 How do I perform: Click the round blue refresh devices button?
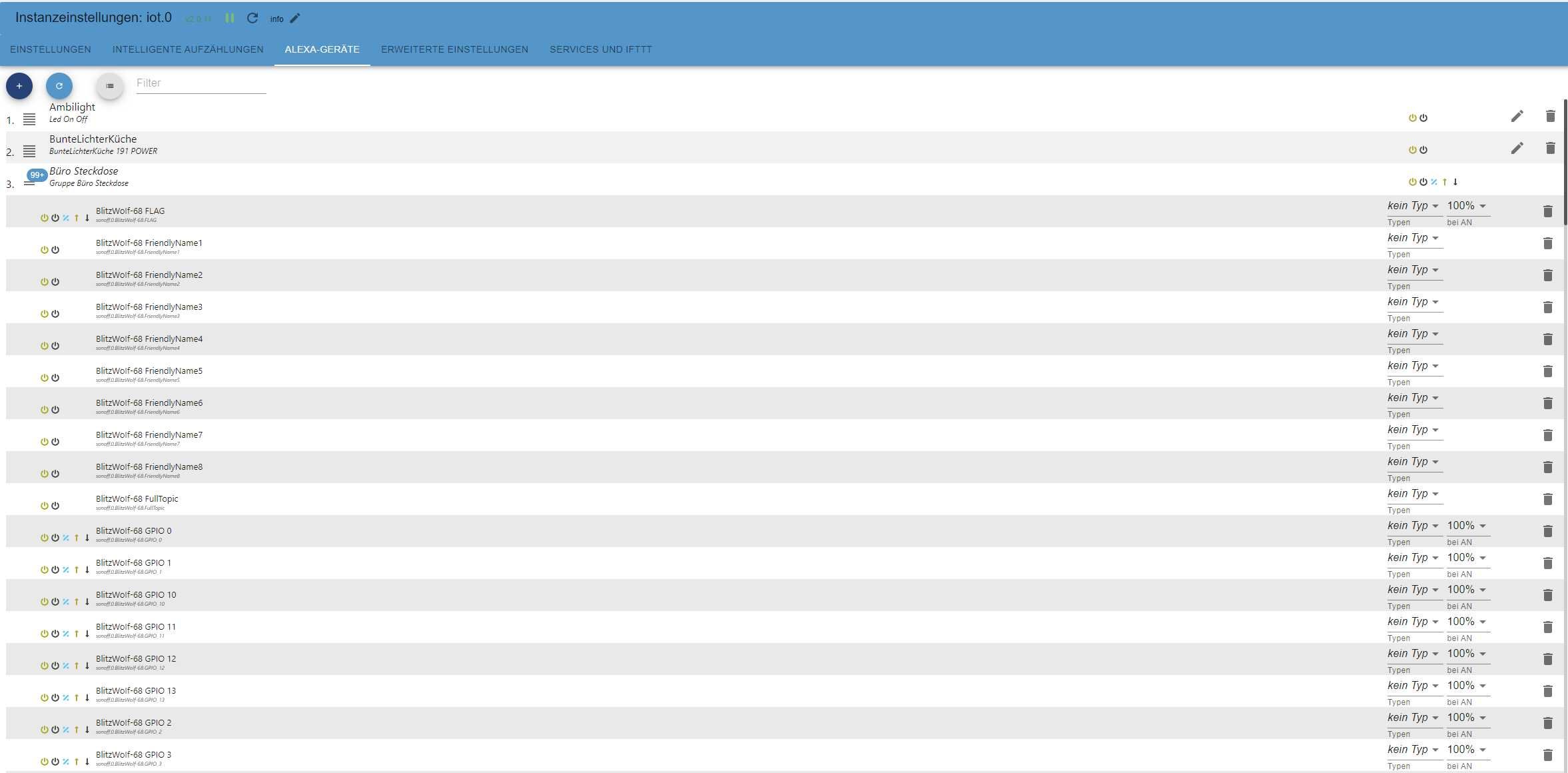point(59,86)
